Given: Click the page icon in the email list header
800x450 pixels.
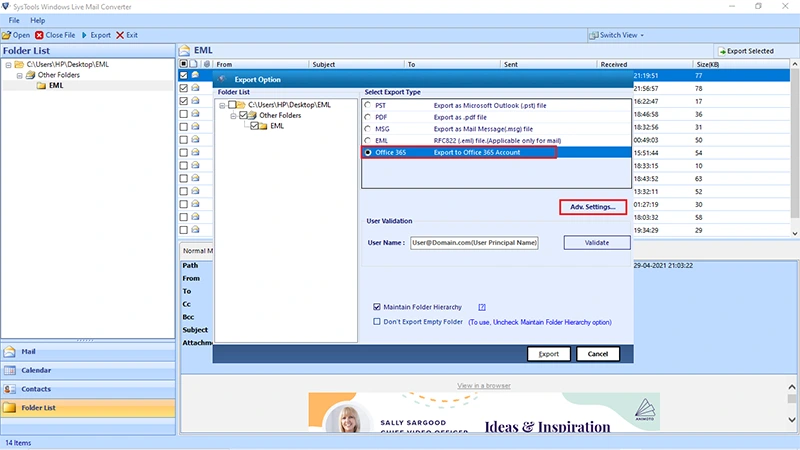Looking at the screenshot, I should (194, 64).
